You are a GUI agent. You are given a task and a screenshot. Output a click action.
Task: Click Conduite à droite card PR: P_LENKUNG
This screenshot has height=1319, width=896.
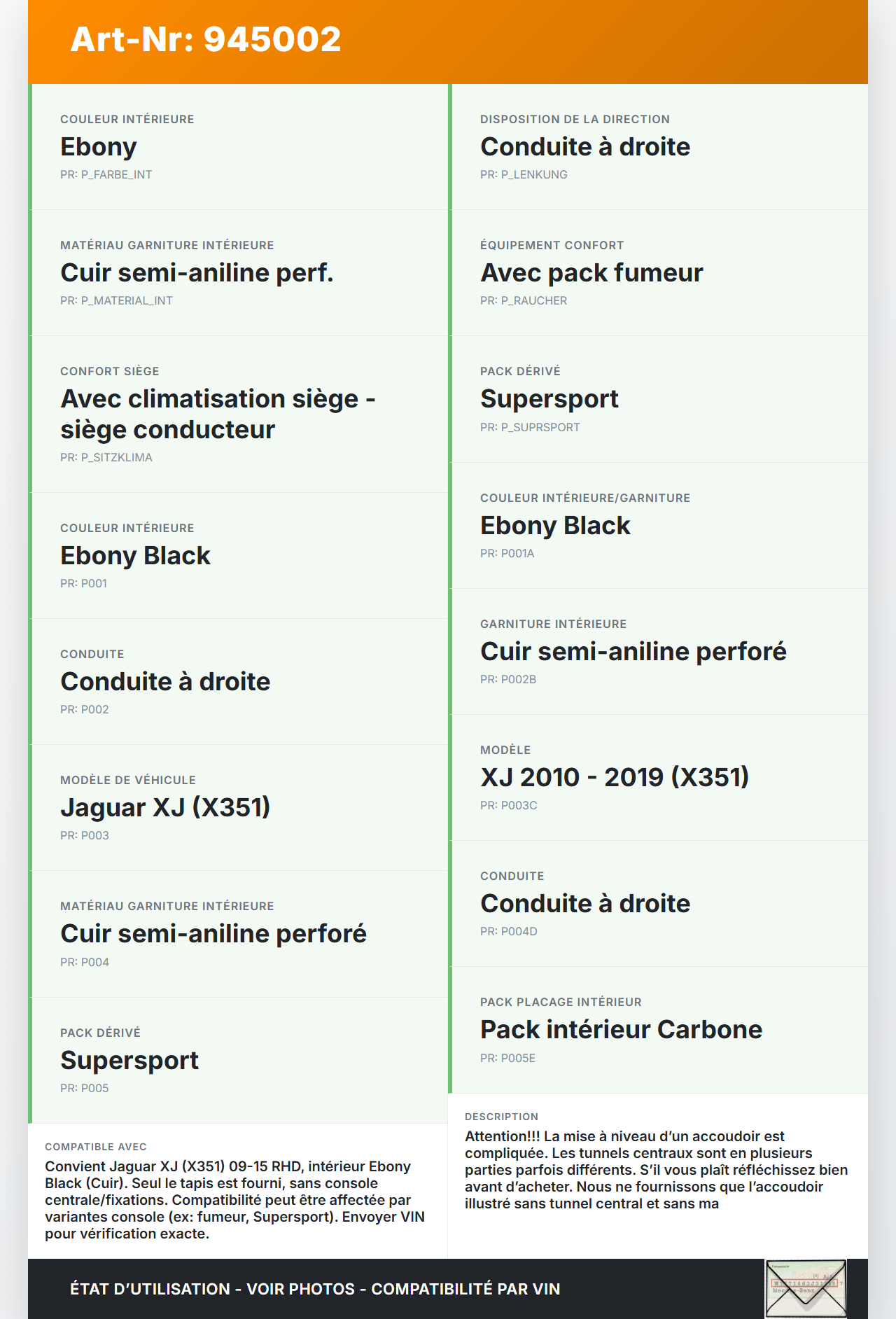[x=658, y=146]
